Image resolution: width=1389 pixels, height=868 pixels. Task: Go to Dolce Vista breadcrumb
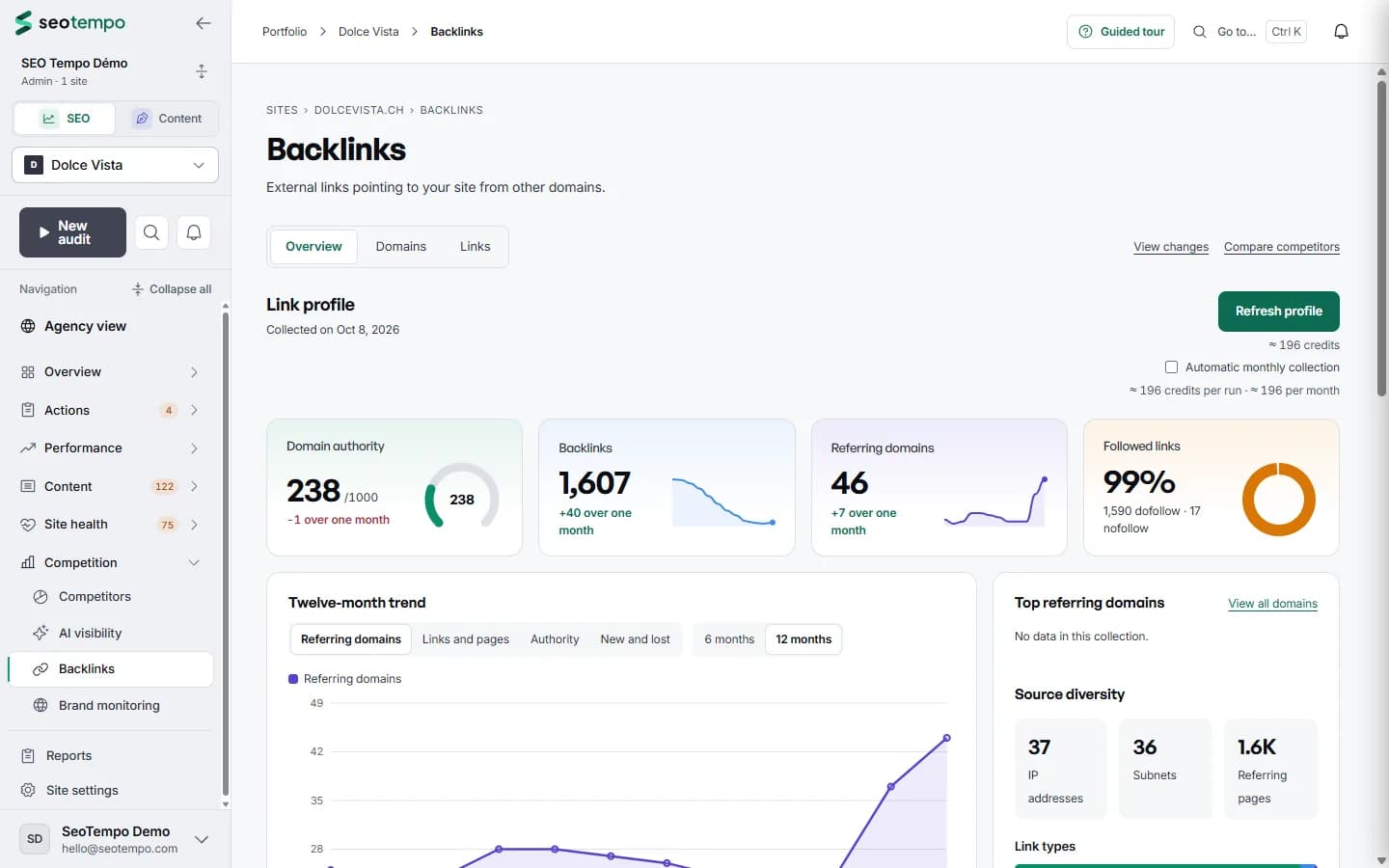368,32
